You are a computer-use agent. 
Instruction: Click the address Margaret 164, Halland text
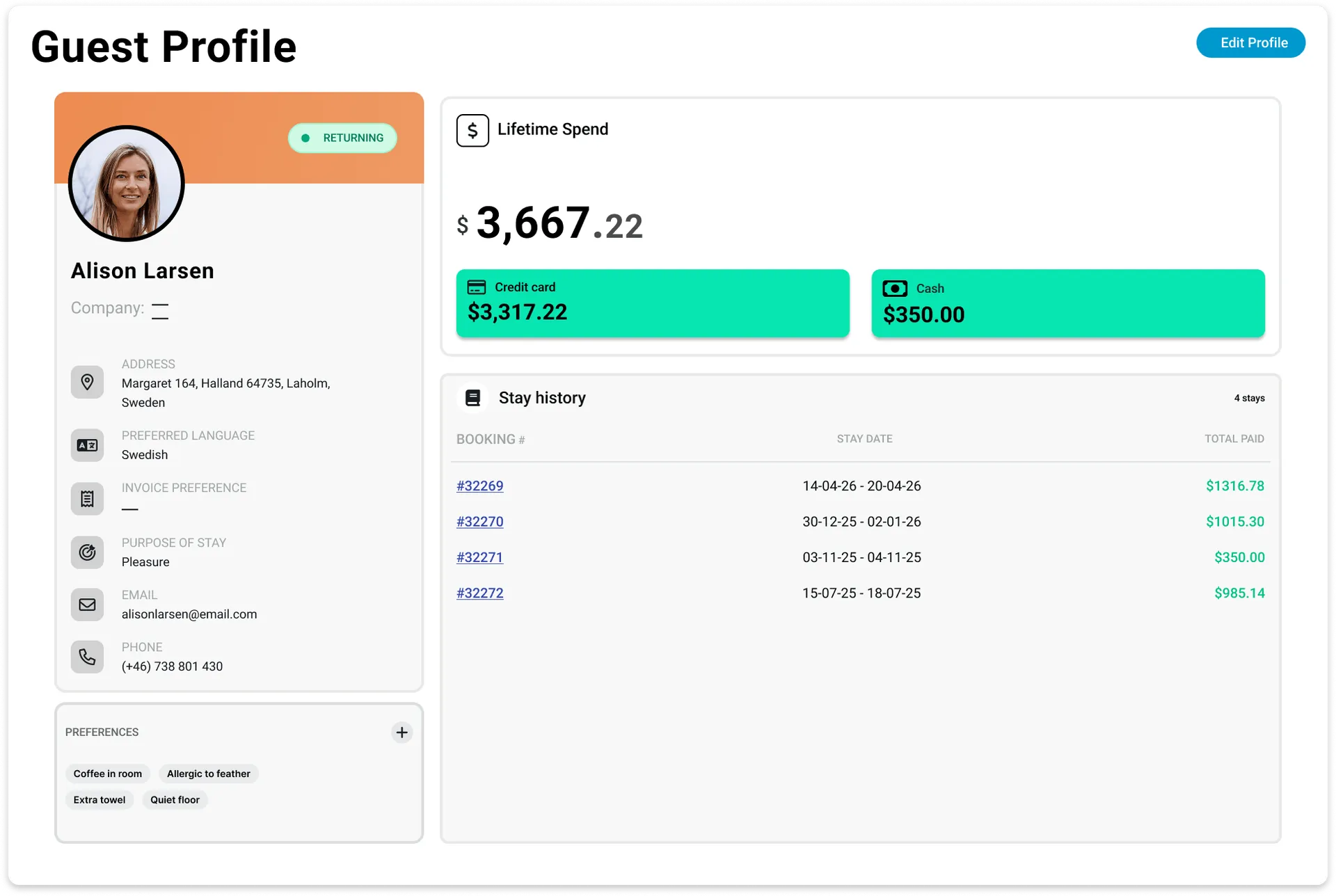tap(226, 393)
